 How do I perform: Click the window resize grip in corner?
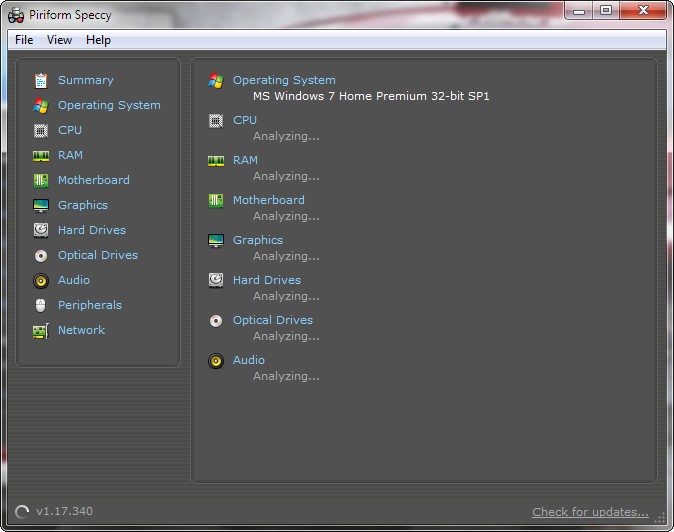click(x=660, y=519)
